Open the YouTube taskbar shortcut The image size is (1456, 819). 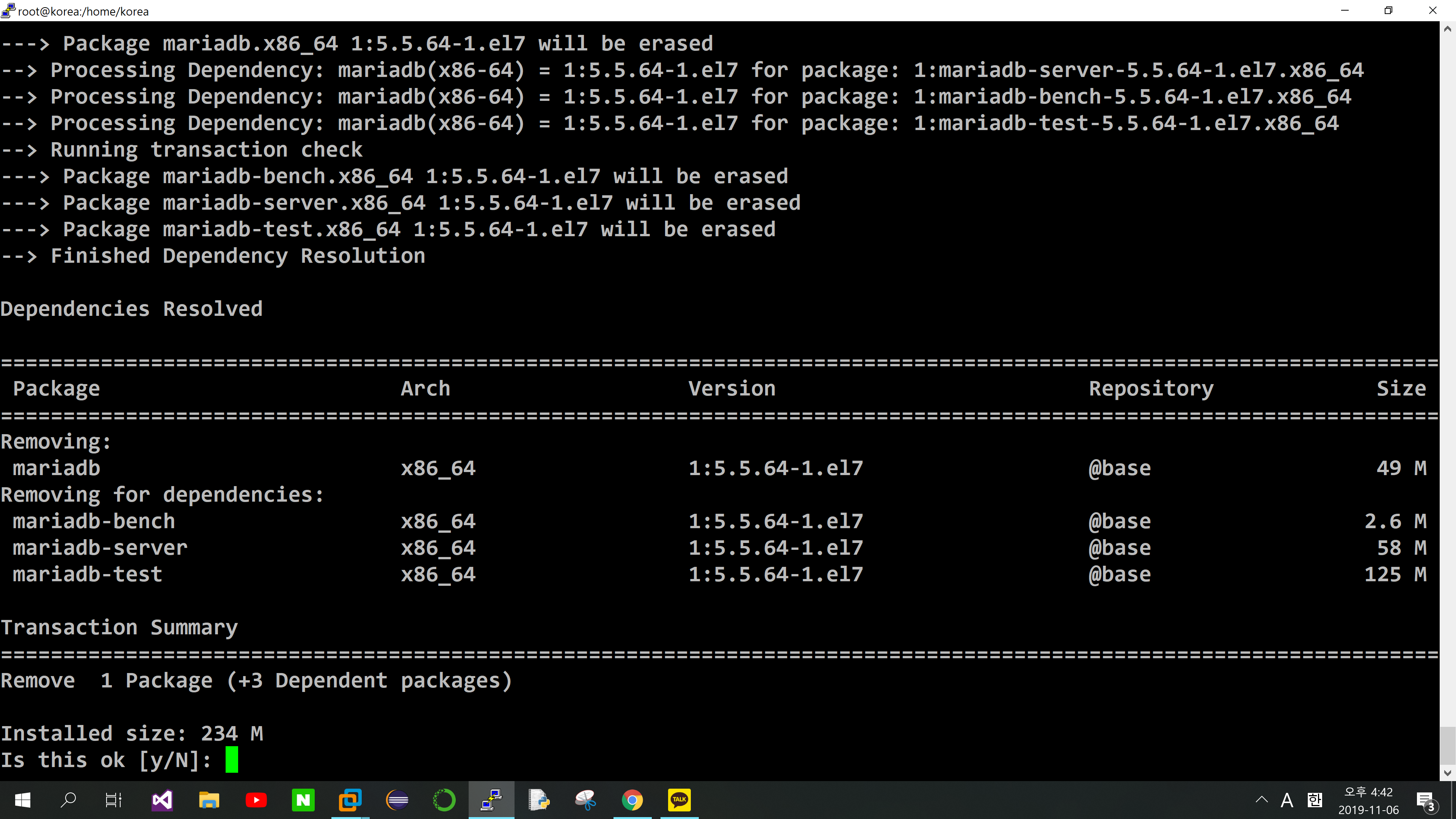(256, 800)
